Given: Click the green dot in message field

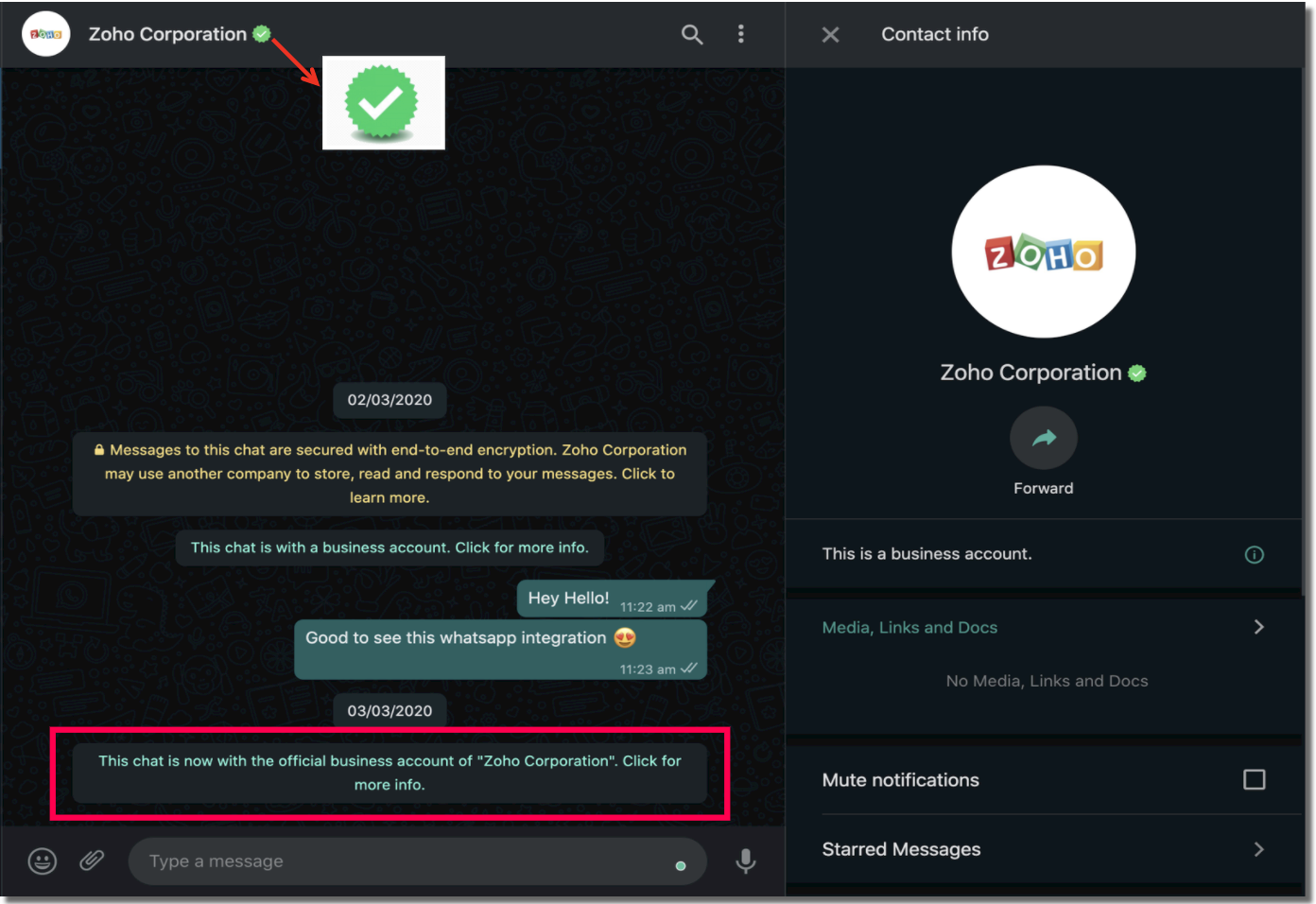Looking at the screenshot, I should [x=680, y=866].
